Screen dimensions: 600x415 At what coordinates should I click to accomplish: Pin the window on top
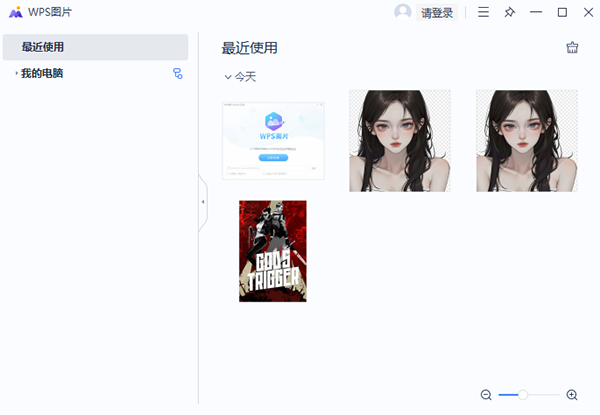pos(509,13)
